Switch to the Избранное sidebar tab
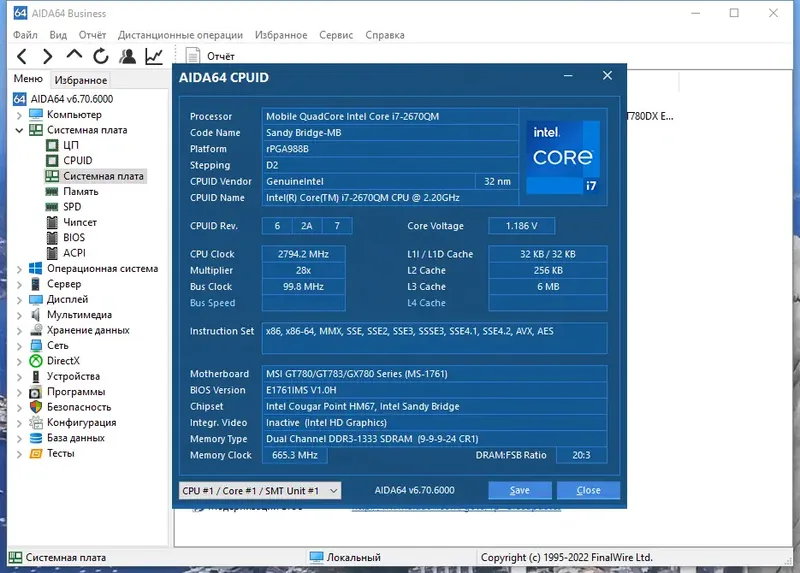Screen dimensions: 800x573 click(81, 80)
